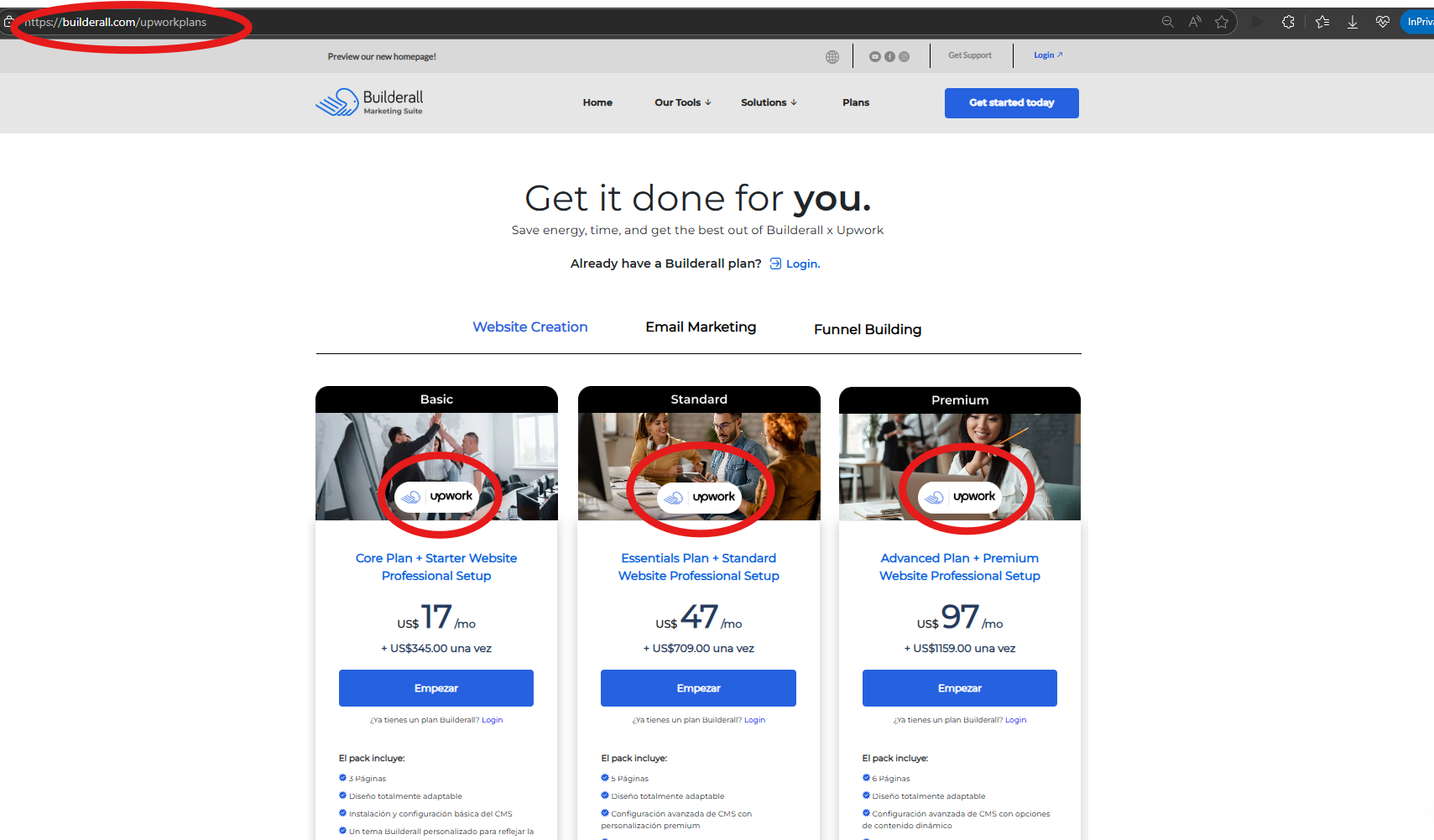Viewport: 1434px width, 840px height.
Task: Click the Get started today button
Action: [1011, 103]
